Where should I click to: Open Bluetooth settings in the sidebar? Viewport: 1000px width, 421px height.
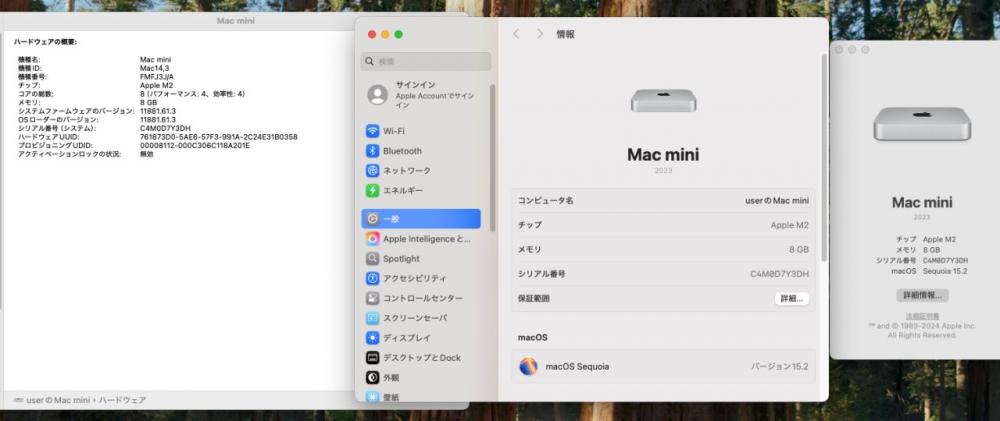421,151
